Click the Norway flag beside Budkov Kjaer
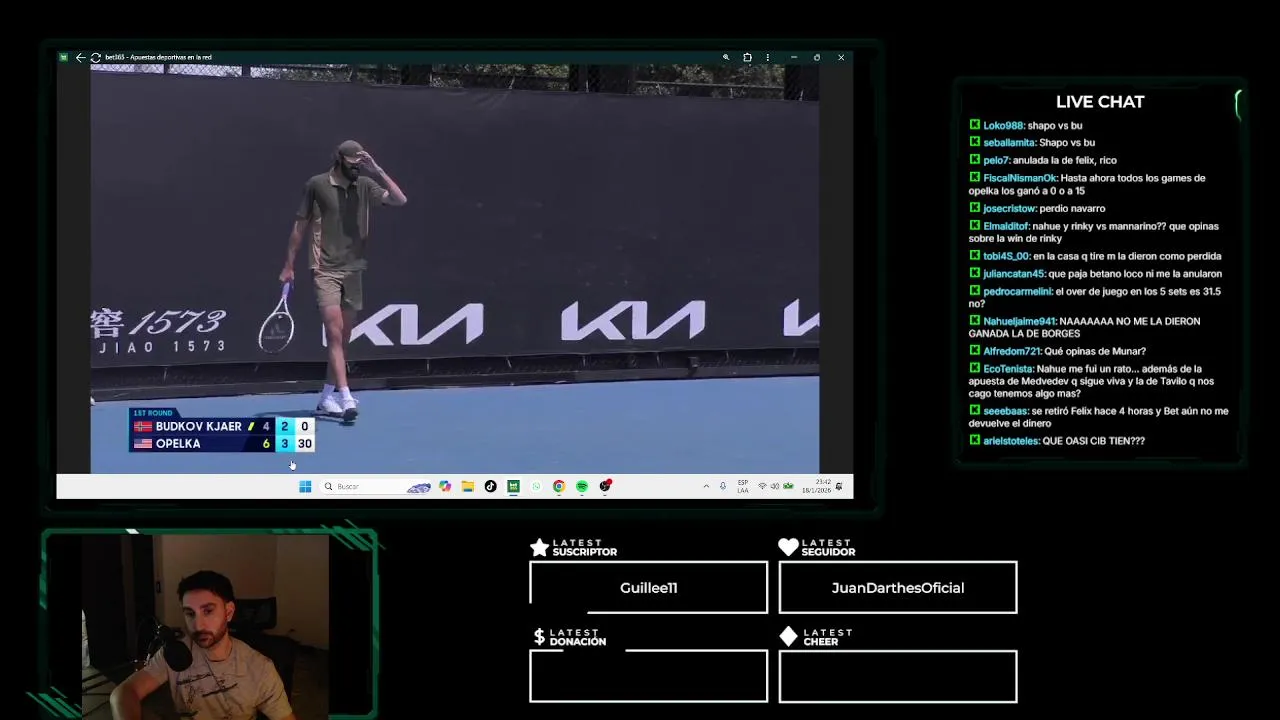The width and height of the screenshot is (1280, 720). pos(143,427)
